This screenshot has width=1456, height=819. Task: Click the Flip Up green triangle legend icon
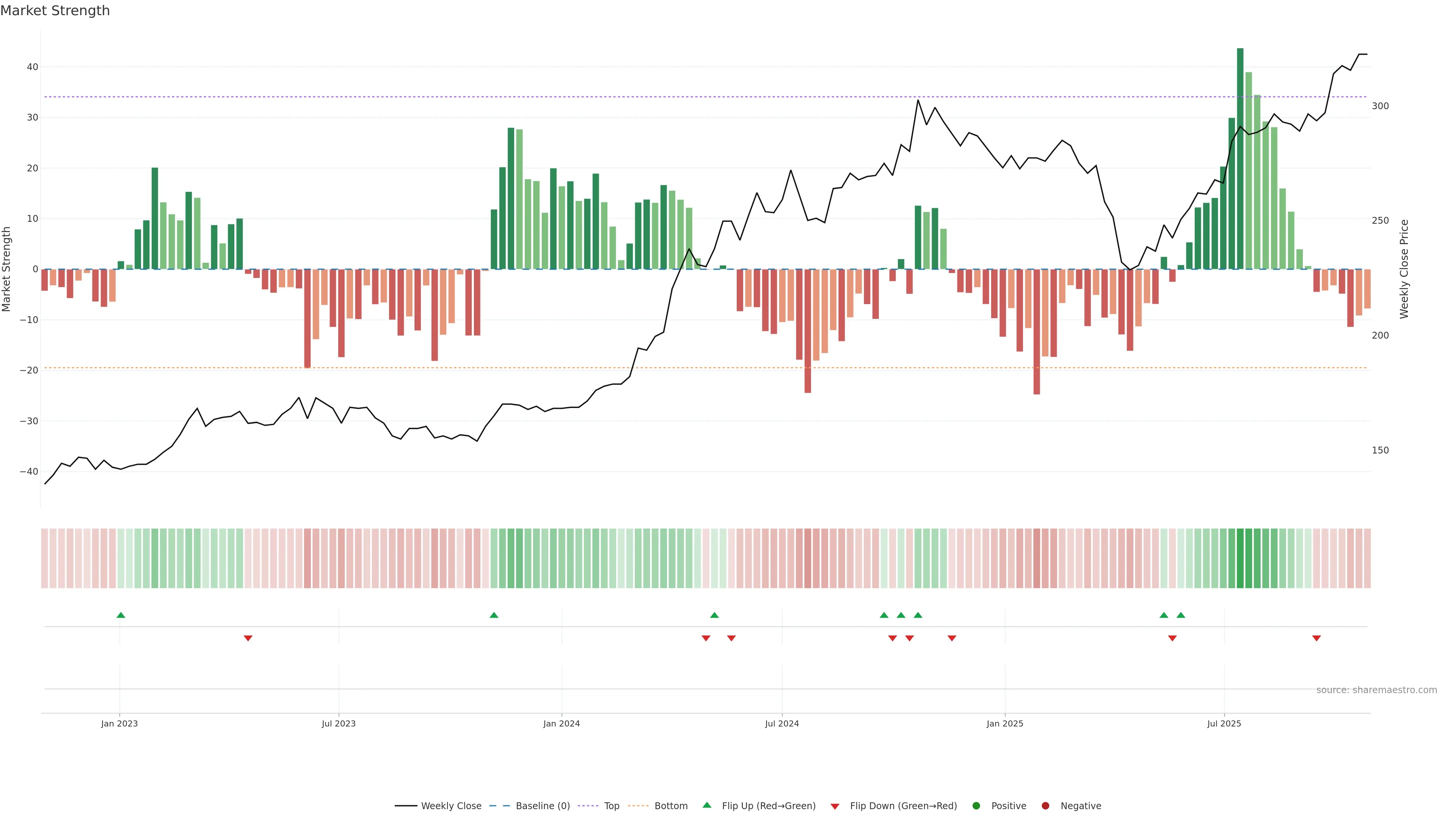[706, 805]
